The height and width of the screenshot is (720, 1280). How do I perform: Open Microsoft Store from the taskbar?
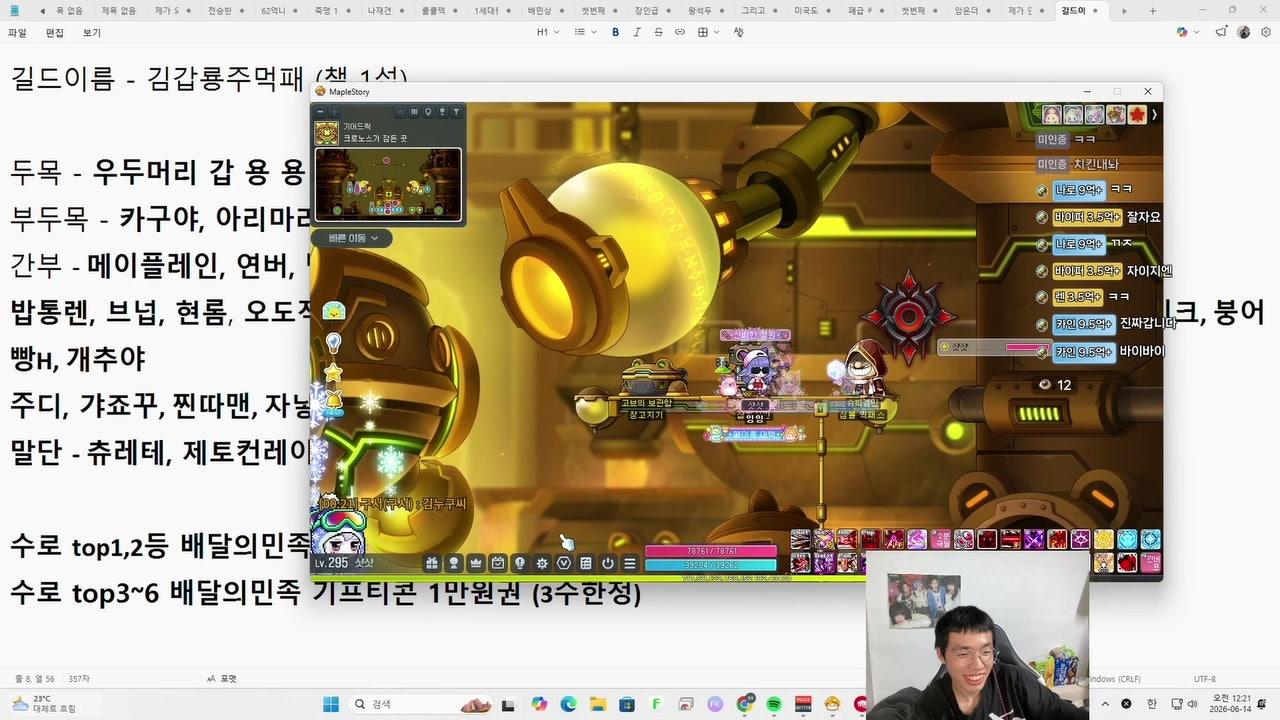pos(627,704)
